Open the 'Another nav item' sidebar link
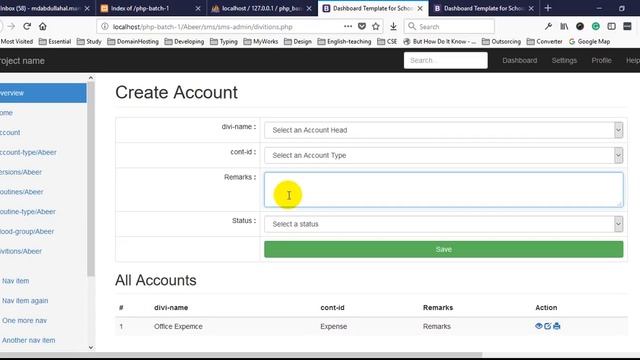 [29, 340]
